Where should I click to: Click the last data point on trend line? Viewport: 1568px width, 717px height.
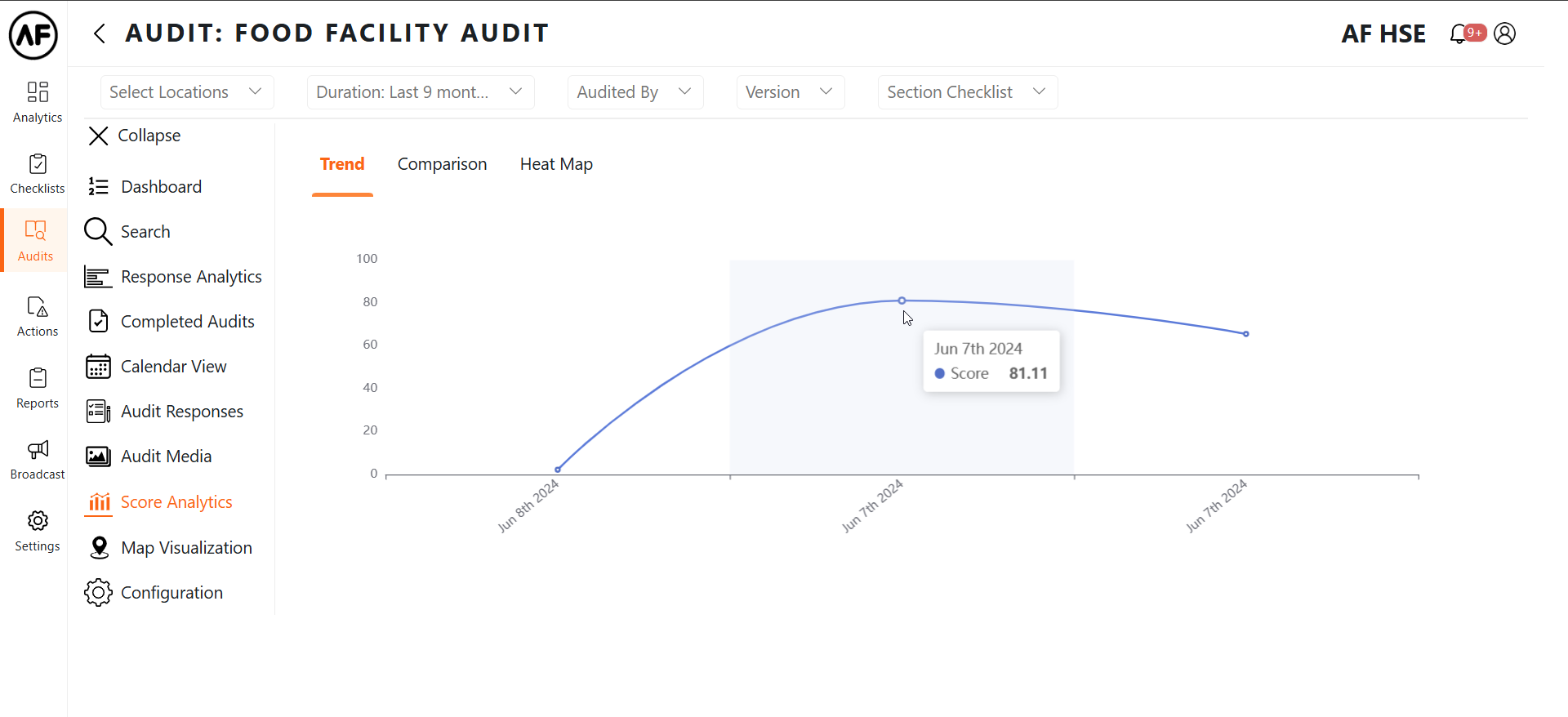1245,334
